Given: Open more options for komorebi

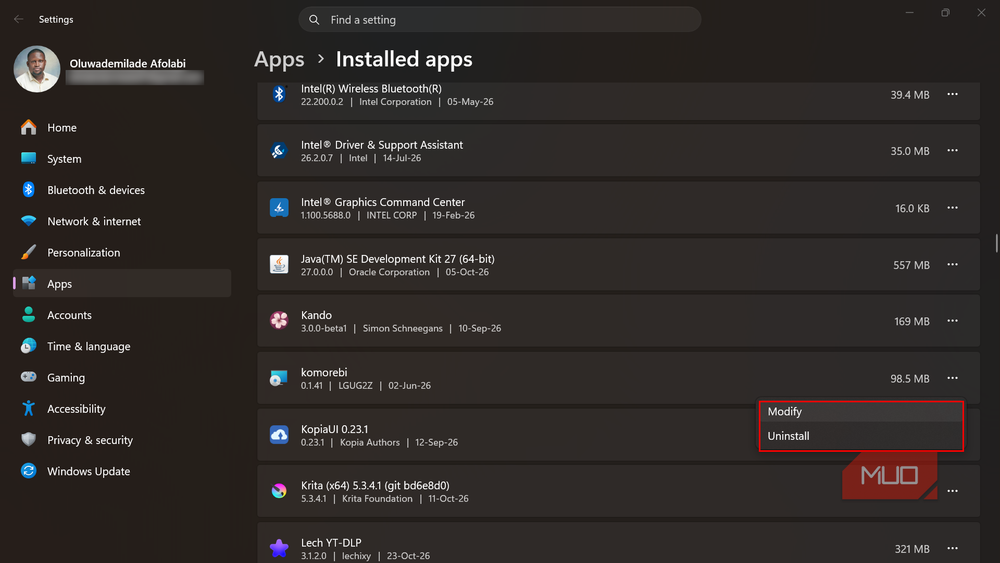Looking at the screenshot, I should [x=952, y=378].
